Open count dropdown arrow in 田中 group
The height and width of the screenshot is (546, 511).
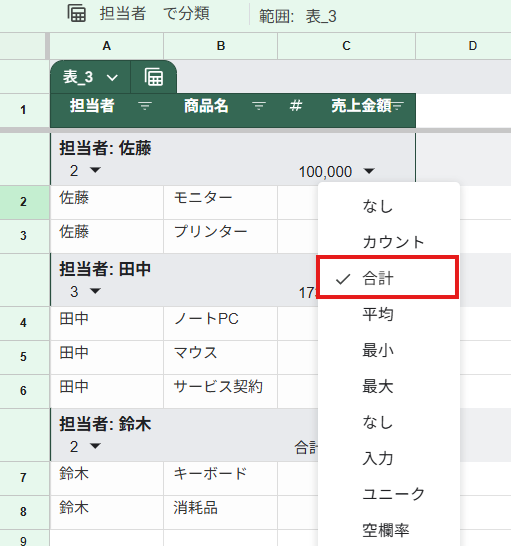(x=95, y=291)
